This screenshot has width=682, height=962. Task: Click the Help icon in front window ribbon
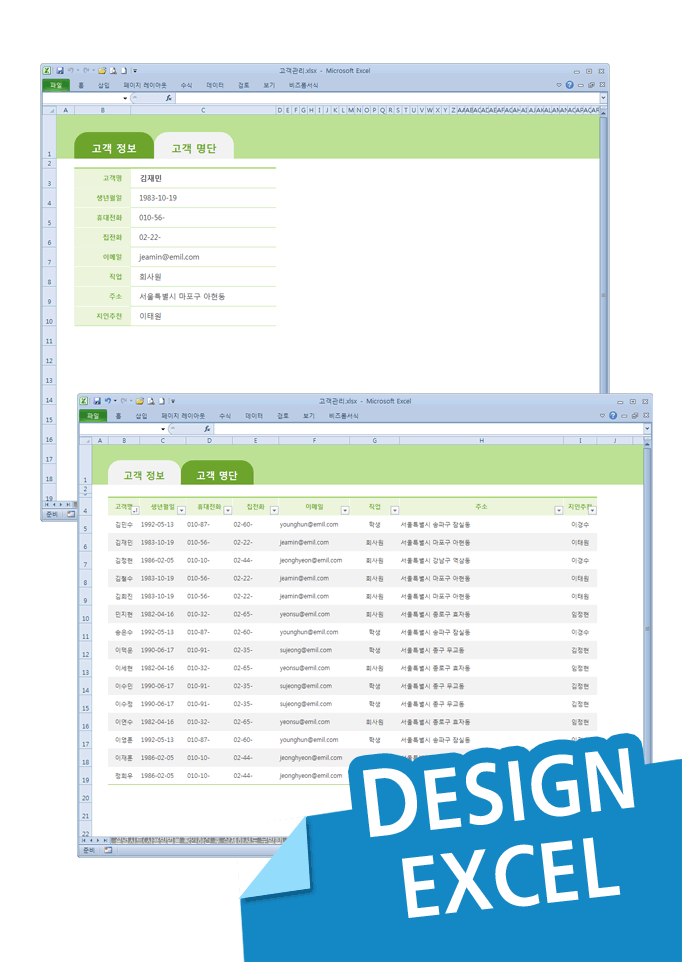(613, 415)
